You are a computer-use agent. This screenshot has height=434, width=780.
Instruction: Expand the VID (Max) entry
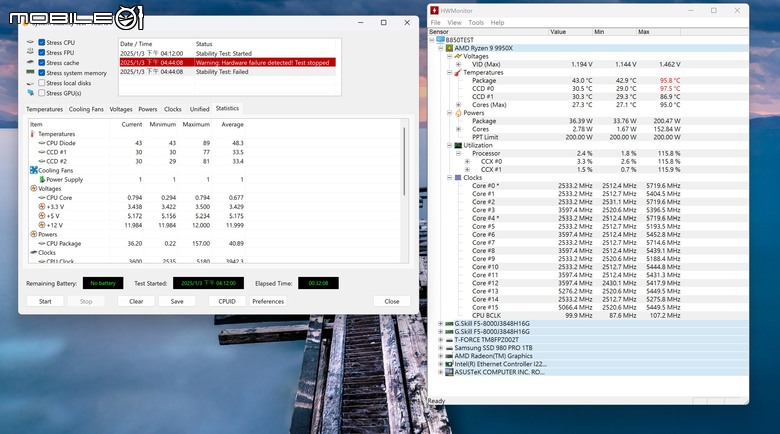click(x=458, y=64)
